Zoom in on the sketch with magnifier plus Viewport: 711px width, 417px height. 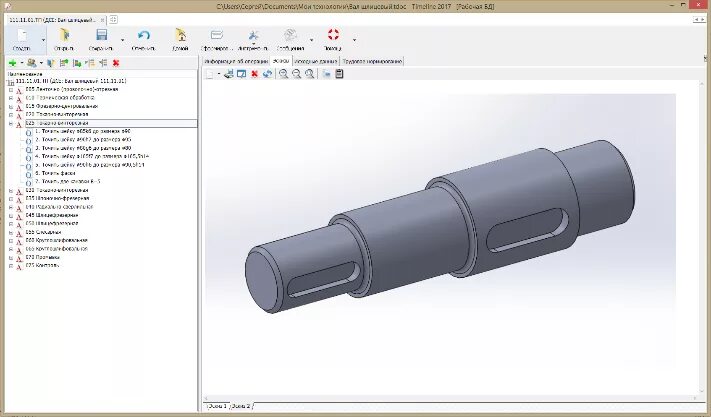tap(283, 74)
